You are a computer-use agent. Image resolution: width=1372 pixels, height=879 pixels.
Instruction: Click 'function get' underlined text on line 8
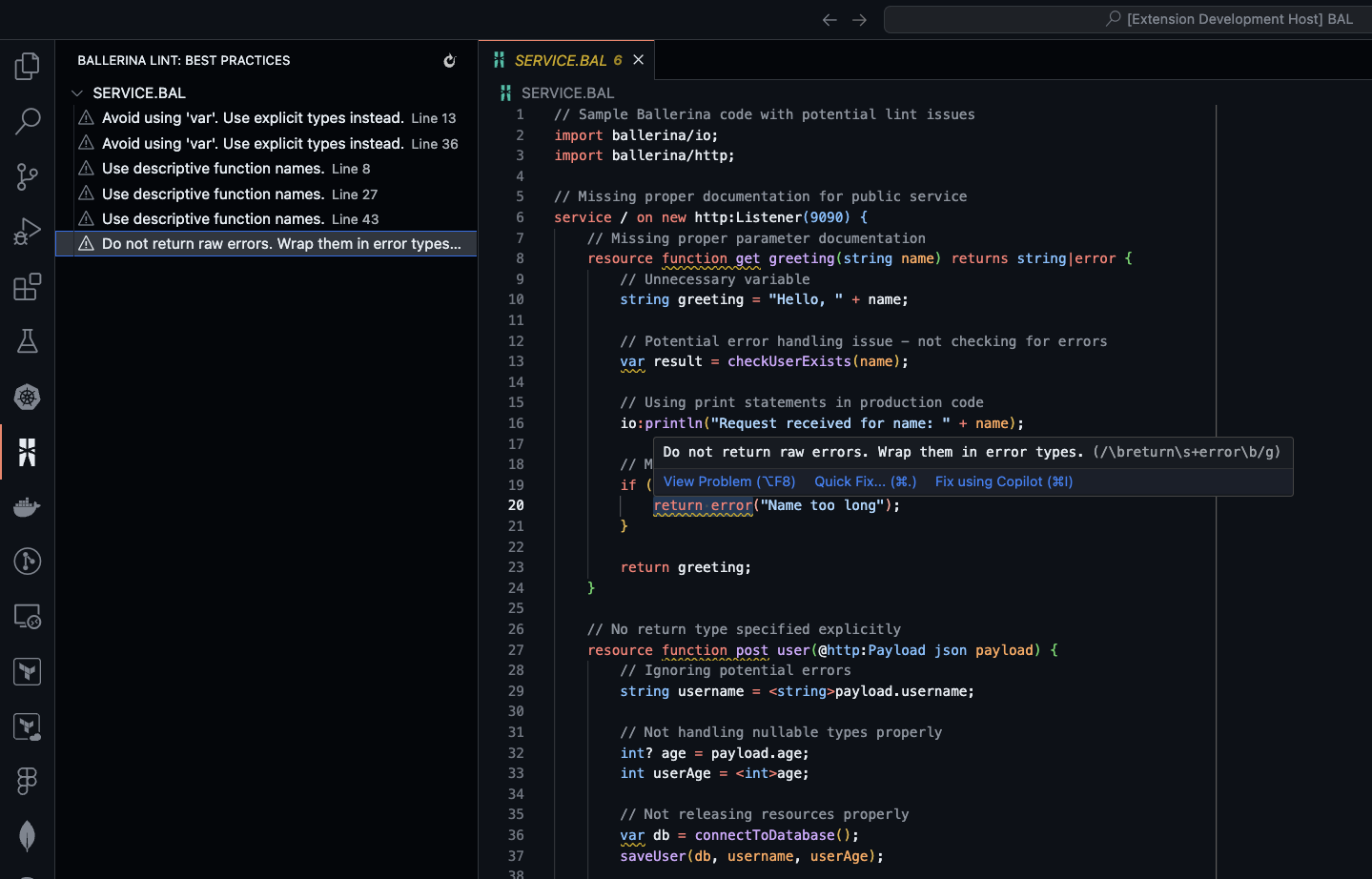[711, 258]
